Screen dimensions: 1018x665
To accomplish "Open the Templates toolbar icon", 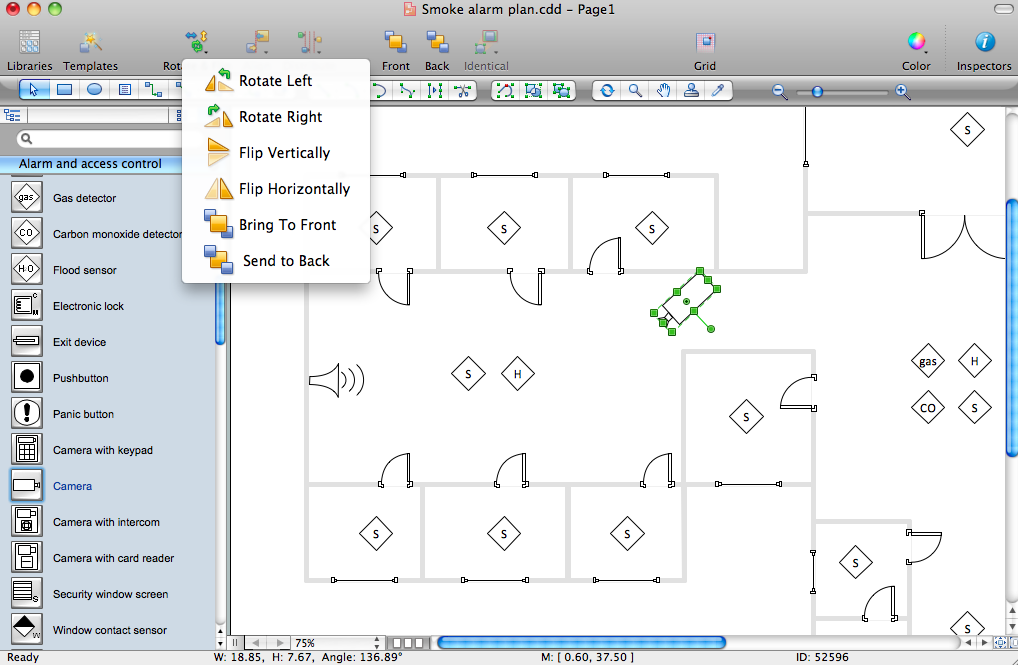I will (x=91, y=43).
